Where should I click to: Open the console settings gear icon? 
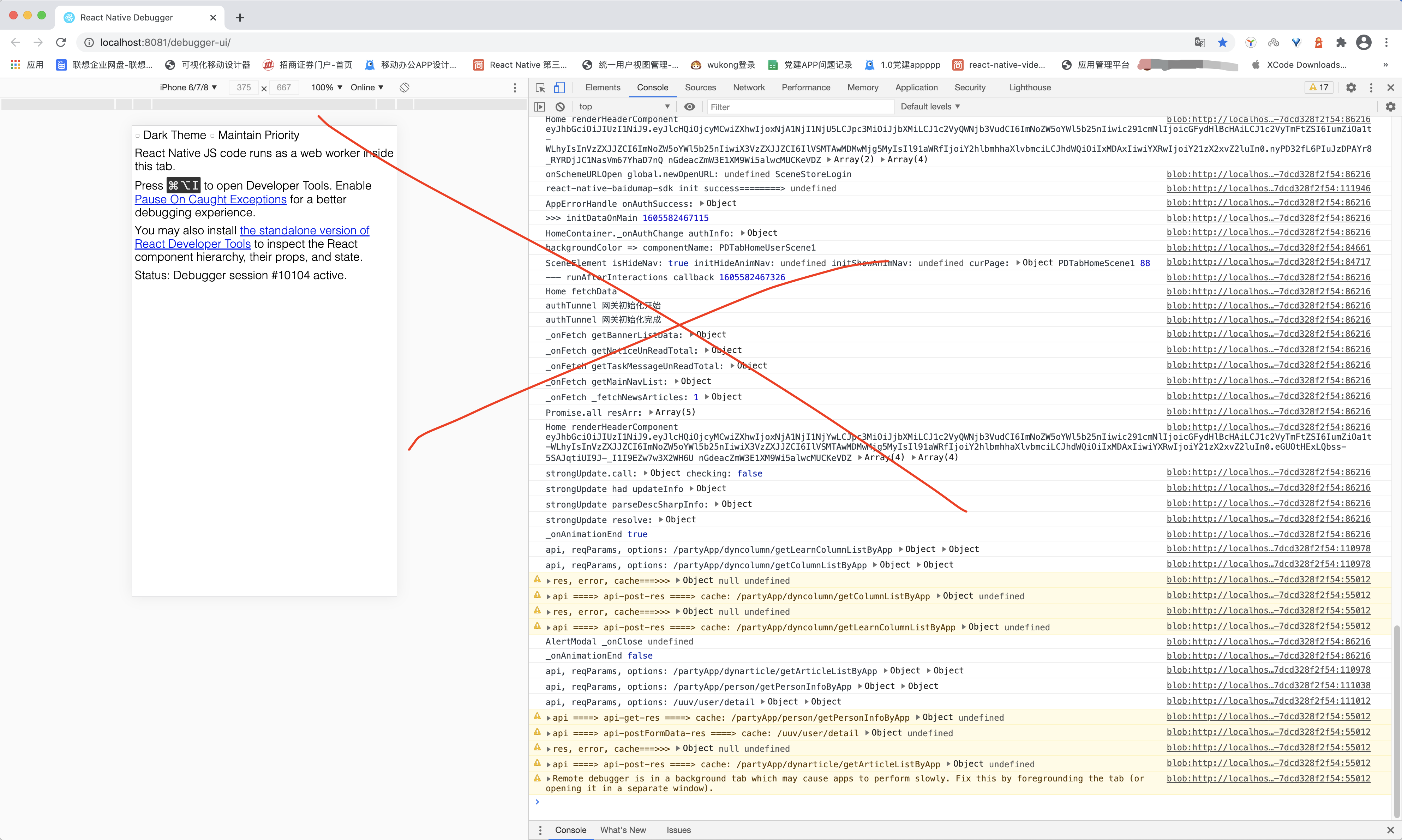(1390, 107)
